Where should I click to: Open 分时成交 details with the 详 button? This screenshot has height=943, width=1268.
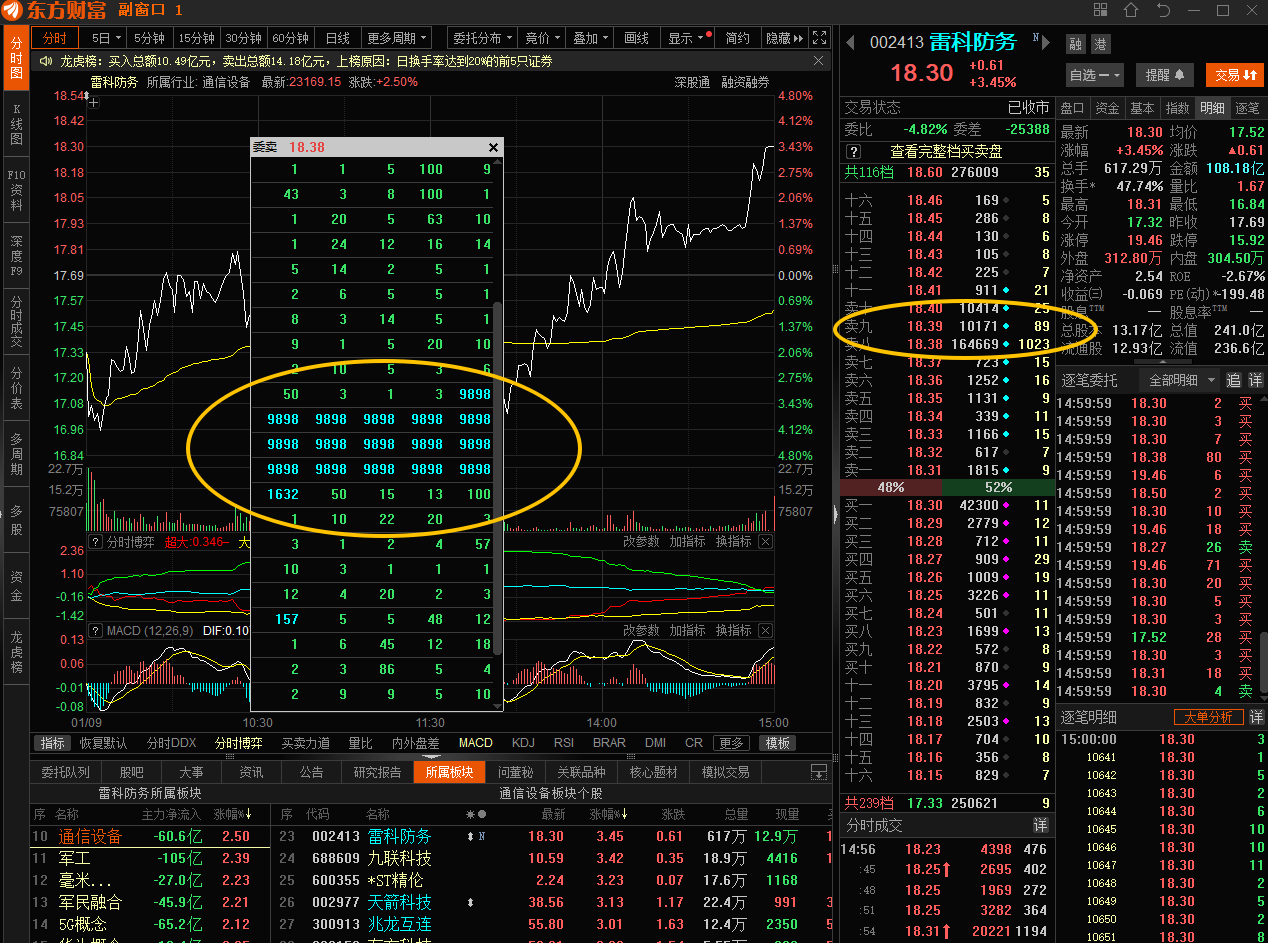click(1040, 825)
